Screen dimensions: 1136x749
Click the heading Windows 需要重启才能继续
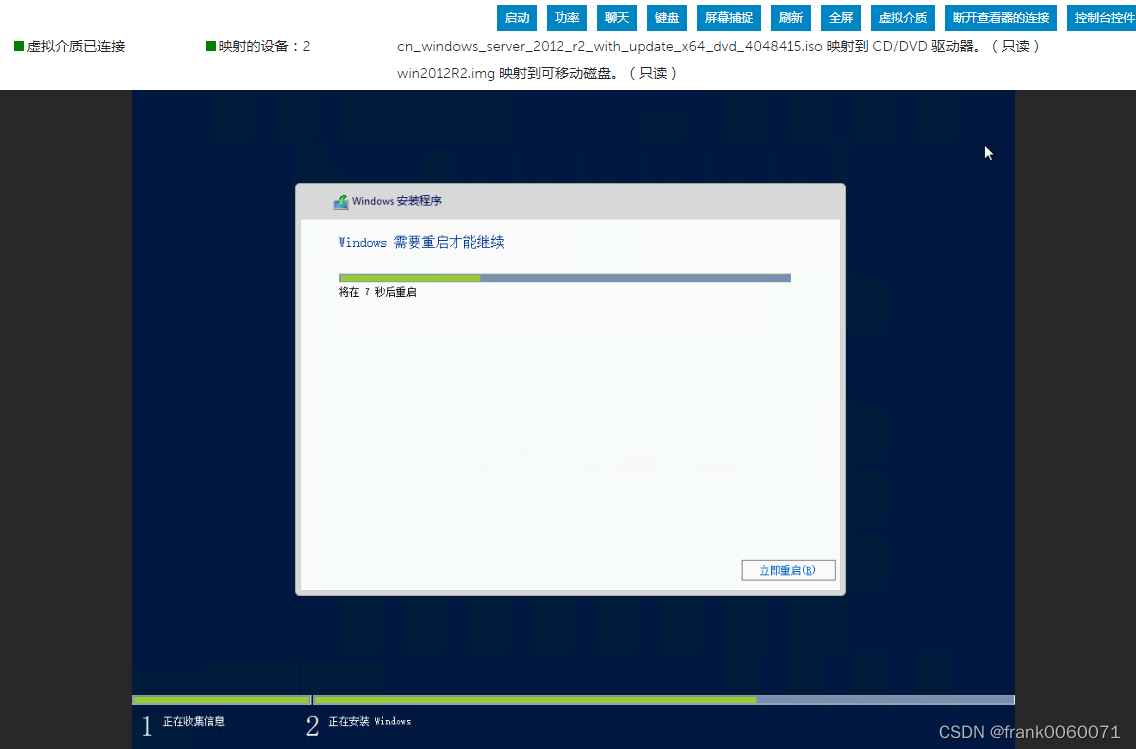[421, 243]
